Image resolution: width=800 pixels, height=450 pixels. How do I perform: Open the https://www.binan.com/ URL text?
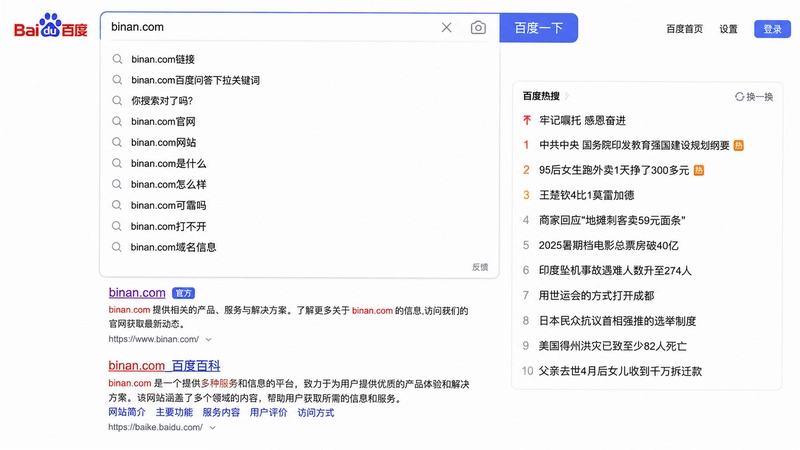154,339
